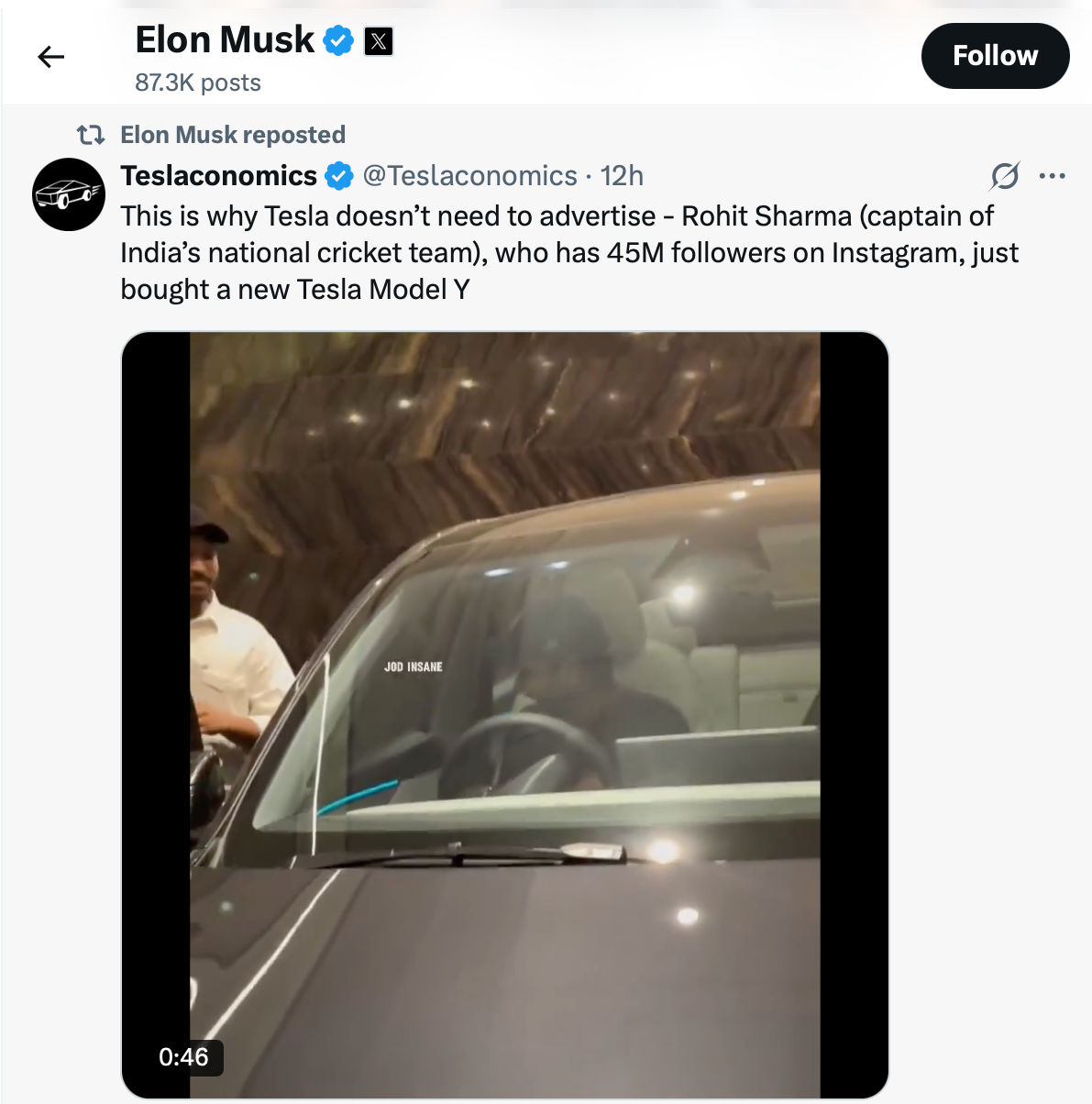
Task: Open the @Teslaconomics handle link
Action: (x=470, y=175)
